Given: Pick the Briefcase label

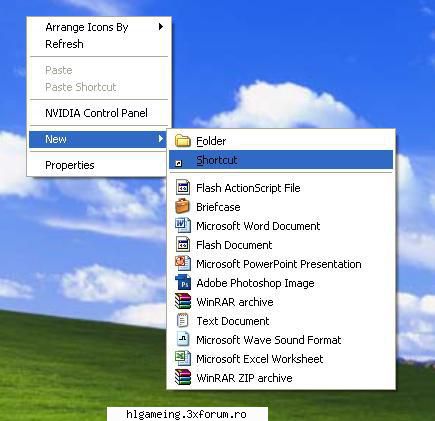Looking at the screenshot, I should 218,207.
